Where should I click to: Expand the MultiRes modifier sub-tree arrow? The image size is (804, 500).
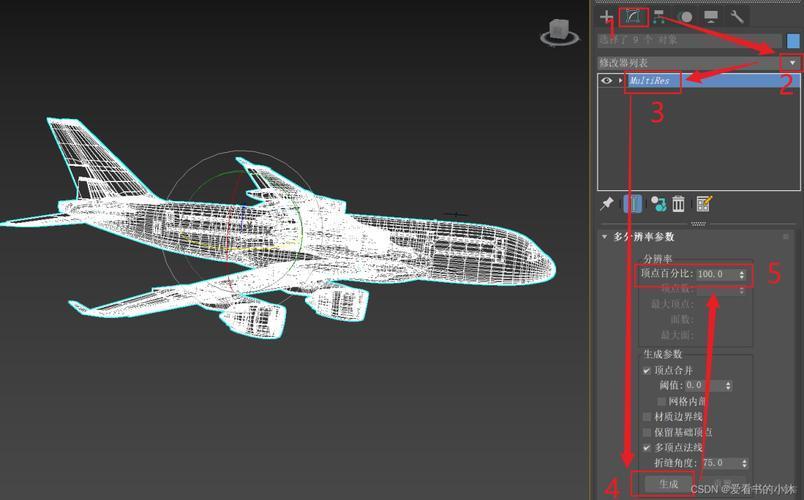point(620,80)
